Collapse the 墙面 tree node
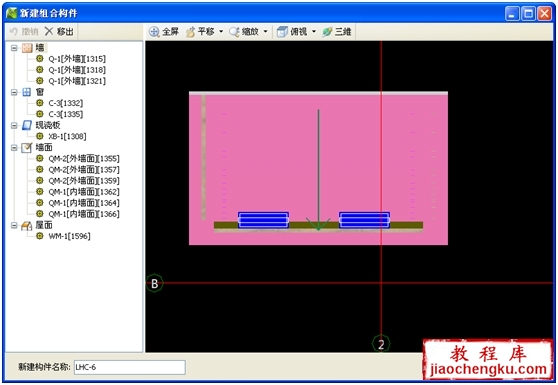Screen dimensions: 558x385 pyautogui.click(x=14, y=147)
